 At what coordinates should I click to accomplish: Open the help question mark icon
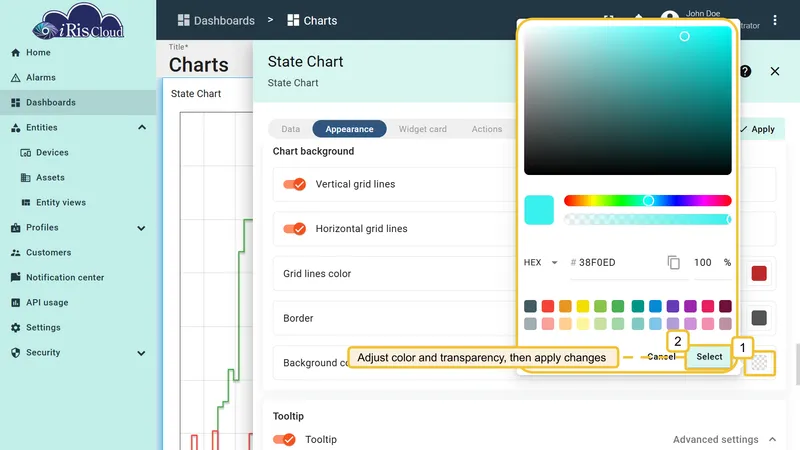(x=745, y=71)
